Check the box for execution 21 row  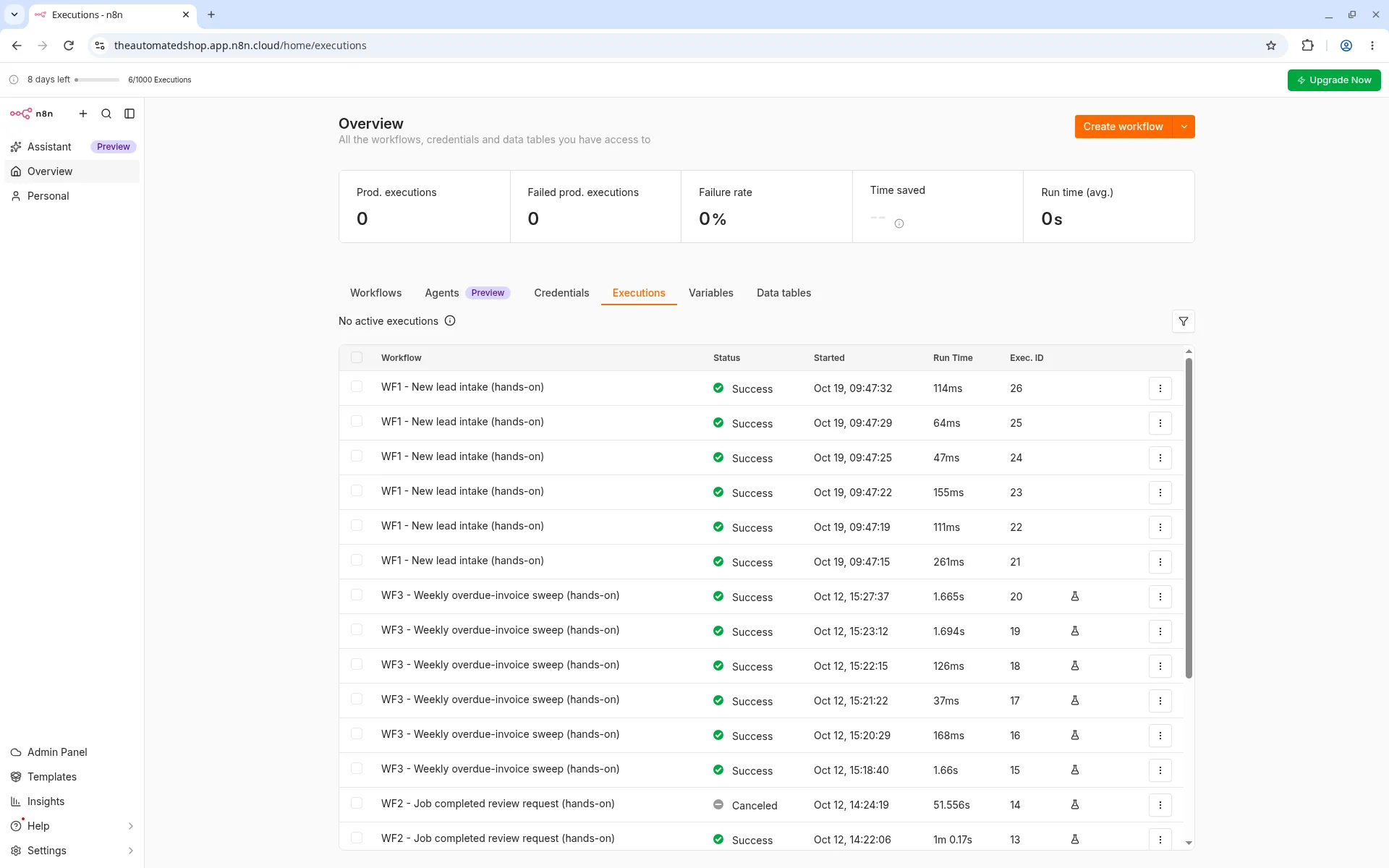tap(357, 560)
